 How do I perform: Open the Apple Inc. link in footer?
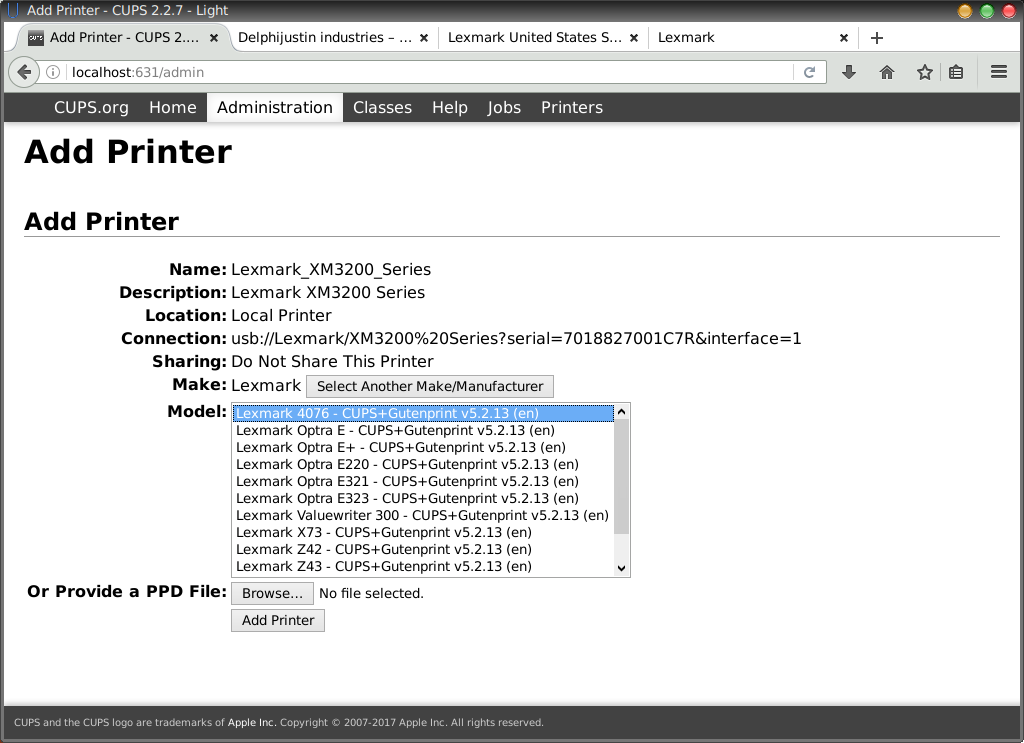tap(252, 722)
